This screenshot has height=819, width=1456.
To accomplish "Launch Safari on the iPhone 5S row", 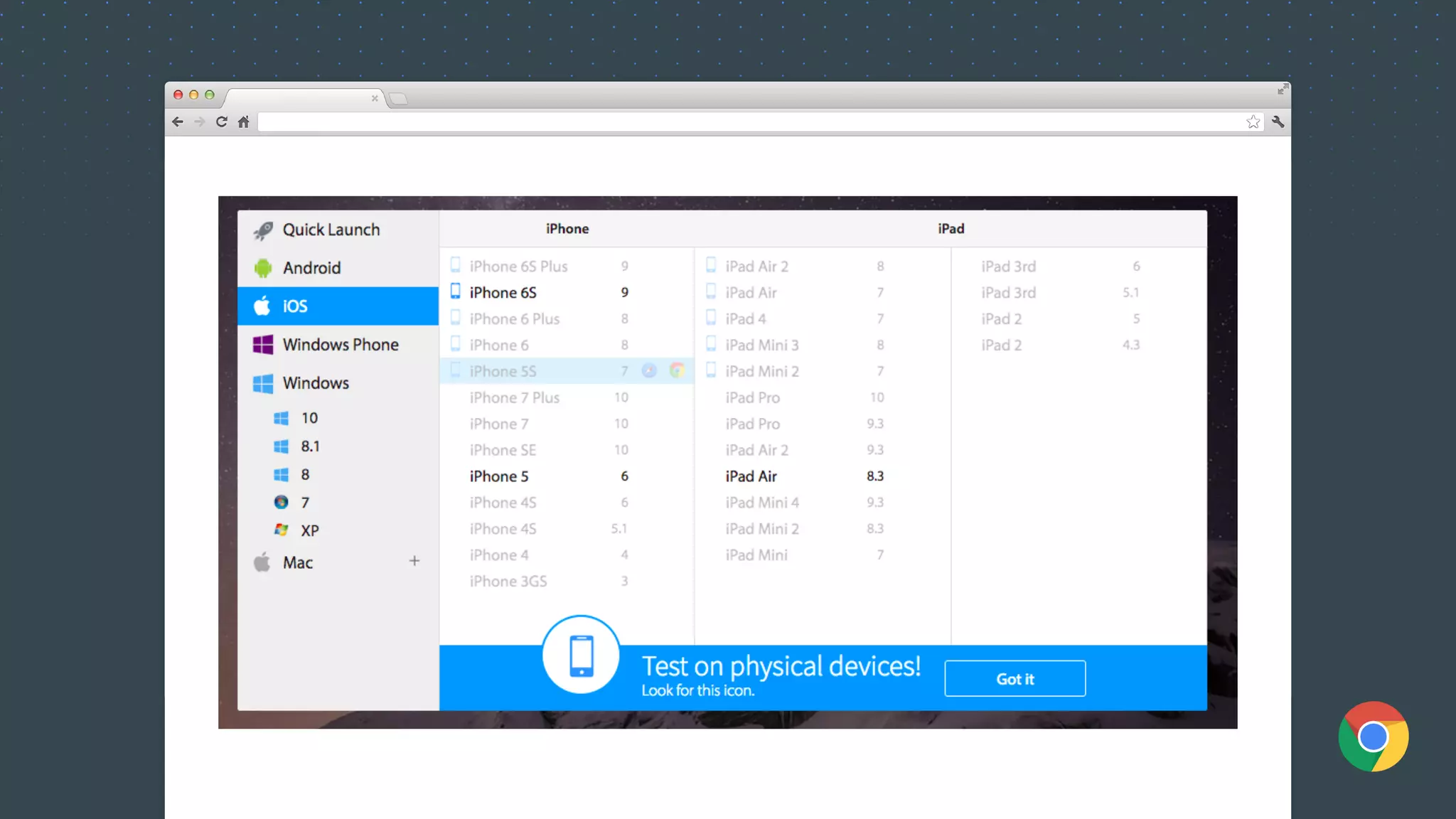I will click(x=649, y=370).
